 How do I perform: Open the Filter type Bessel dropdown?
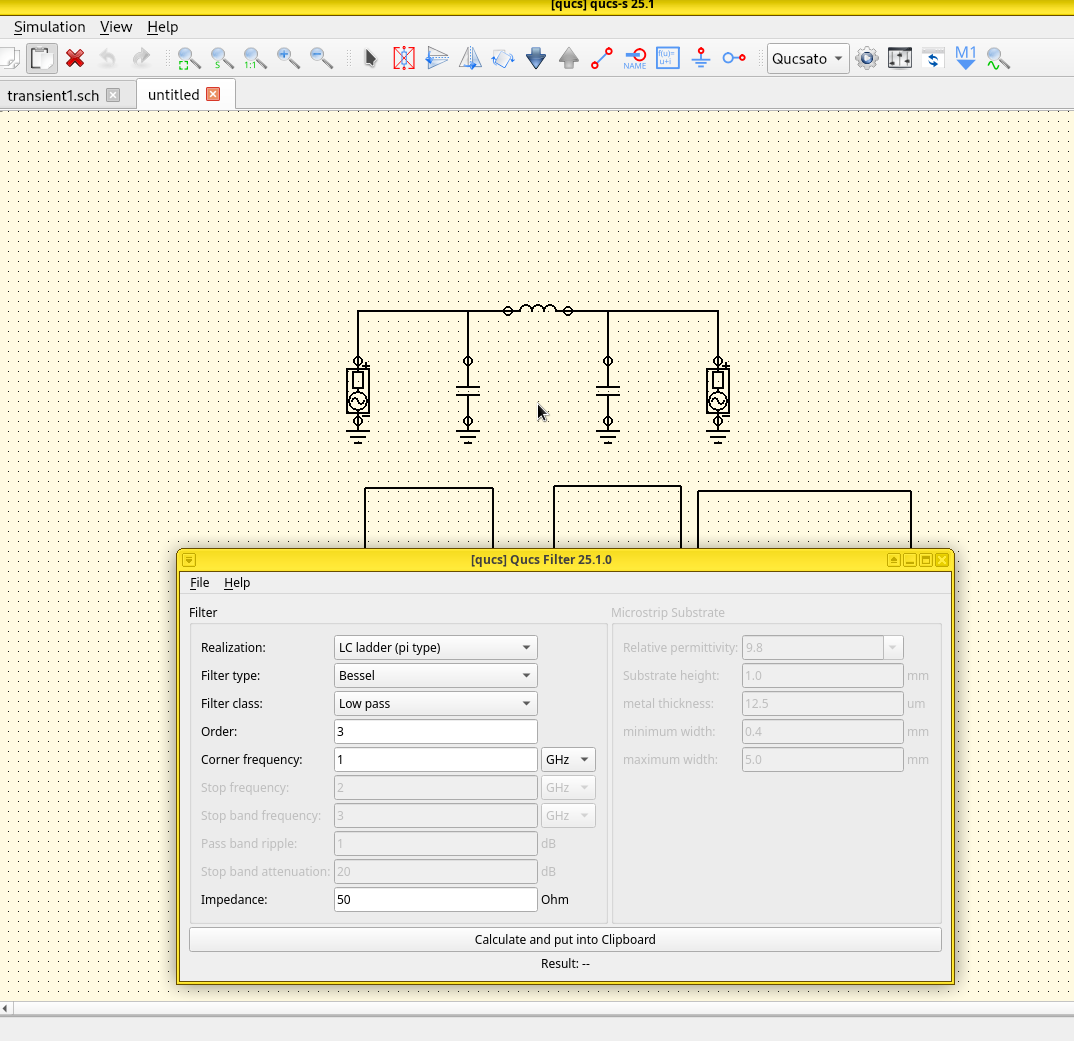pos(435,675)
